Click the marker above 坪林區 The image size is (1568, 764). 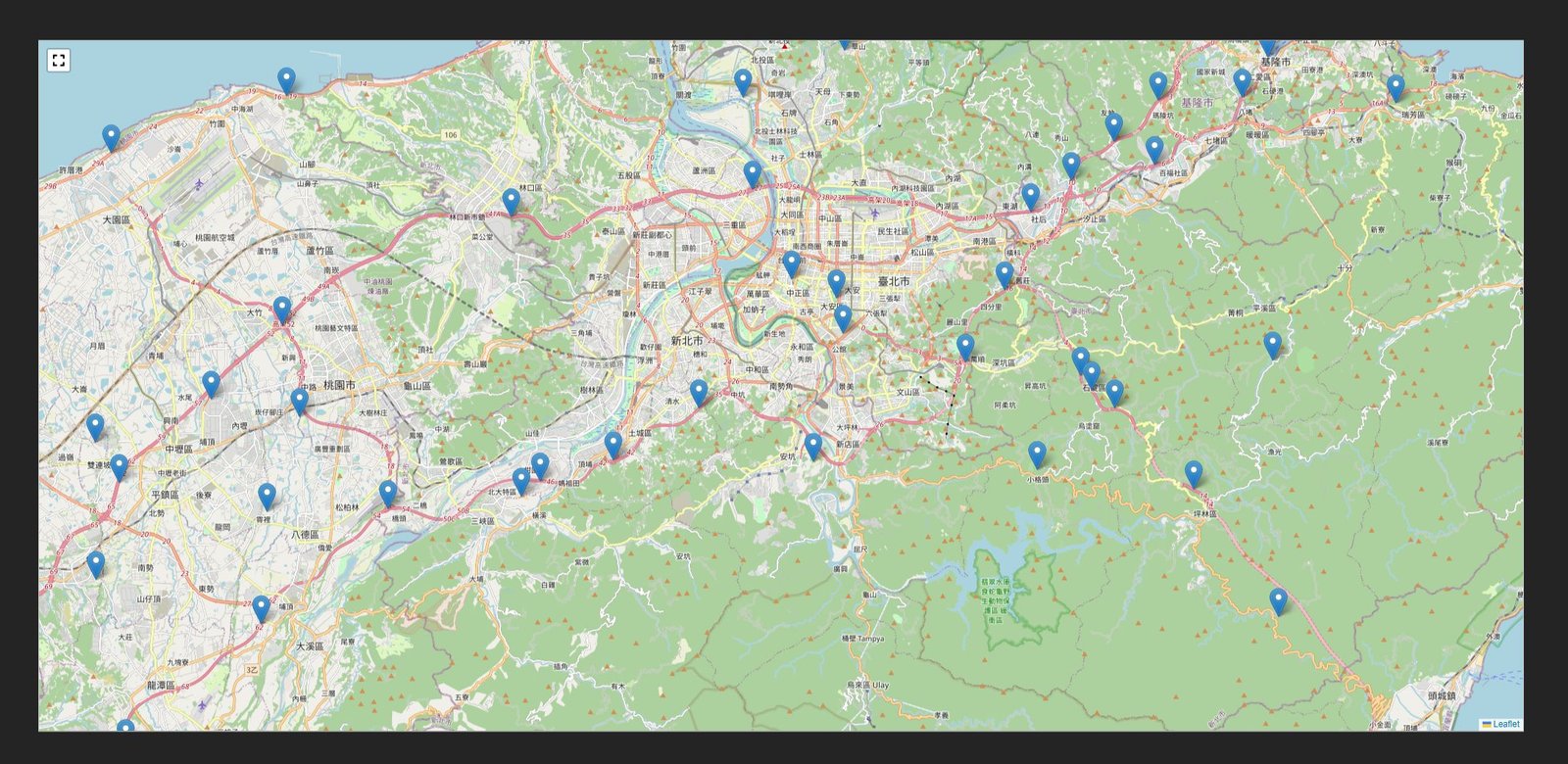1193,475
